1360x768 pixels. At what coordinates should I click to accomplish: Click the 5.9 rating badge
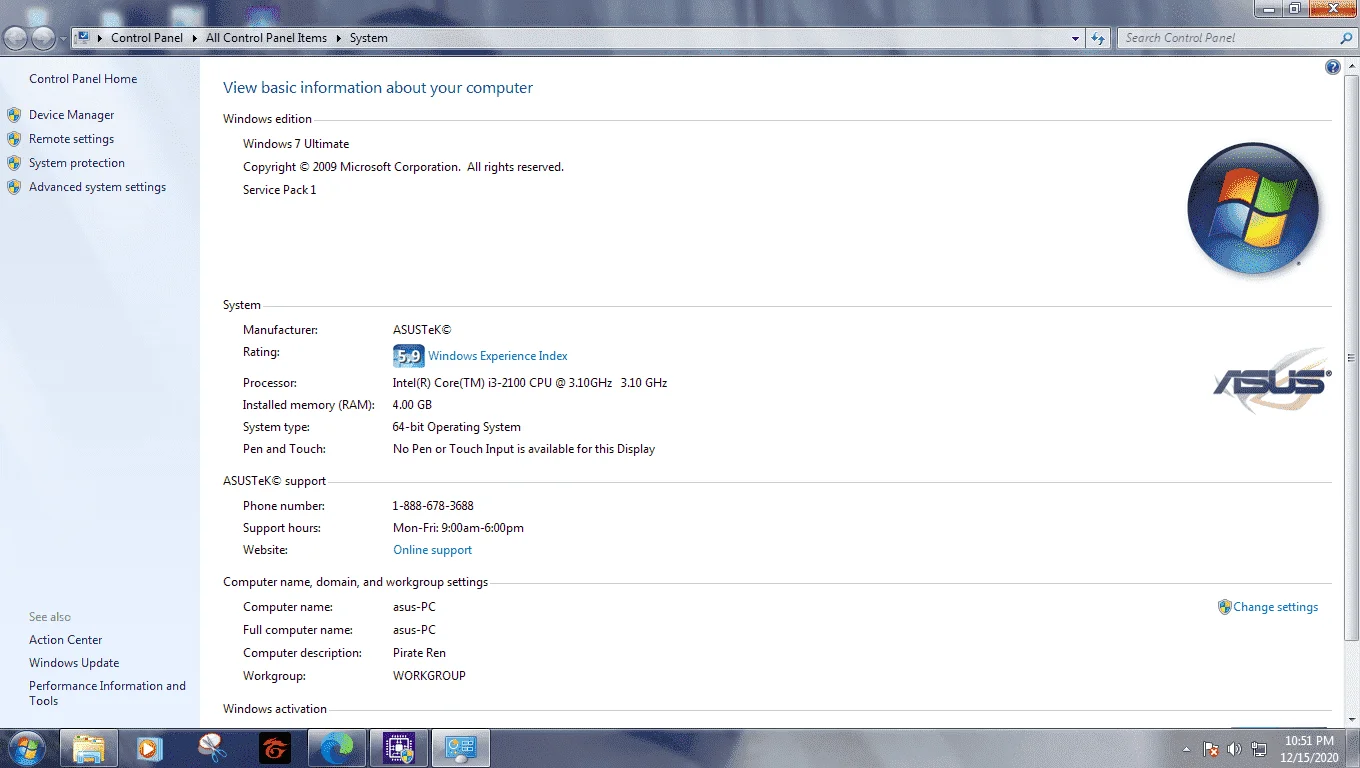[408, 356]
